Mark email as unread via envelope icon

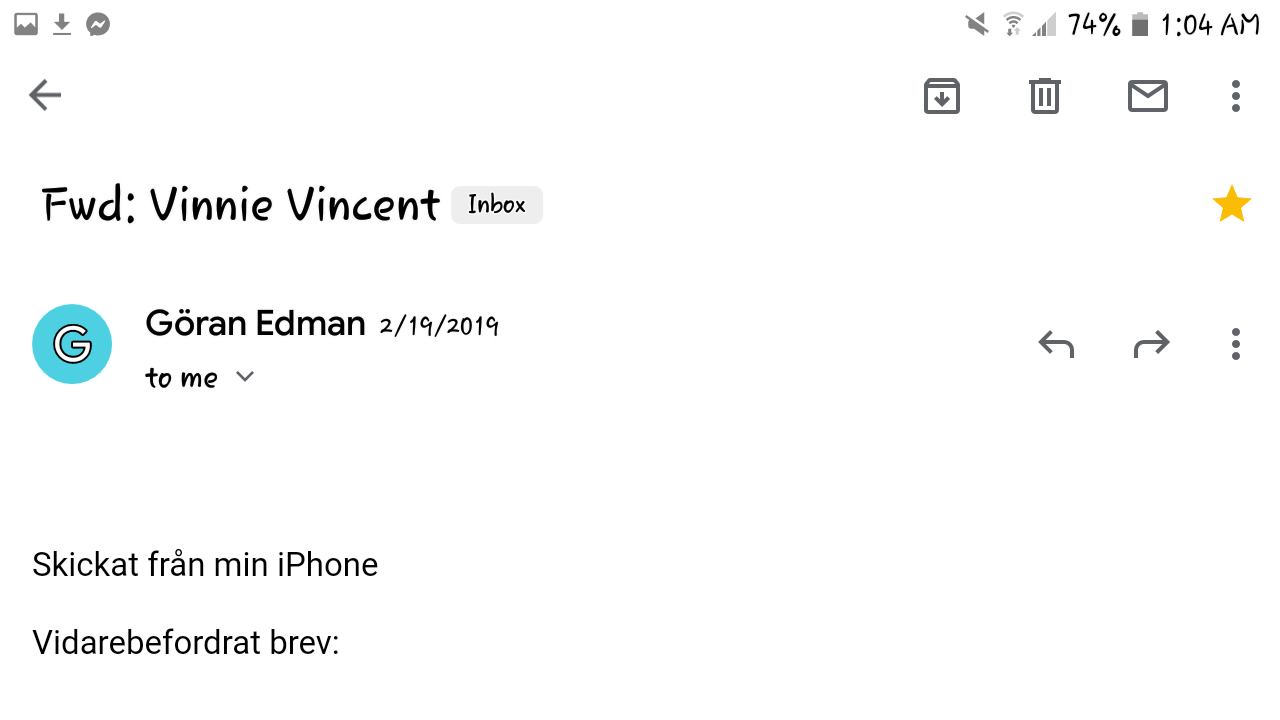1147,96
